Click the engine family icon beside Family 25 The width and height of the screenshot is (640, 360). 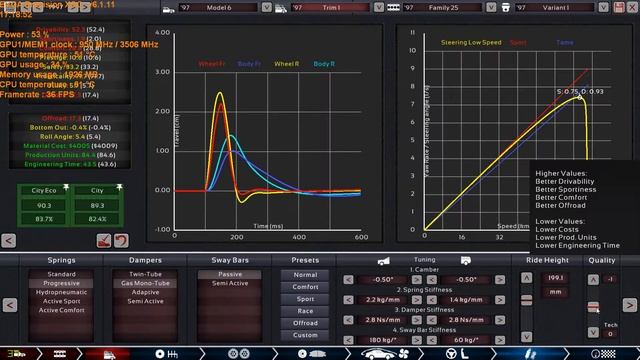coord(393,8)
